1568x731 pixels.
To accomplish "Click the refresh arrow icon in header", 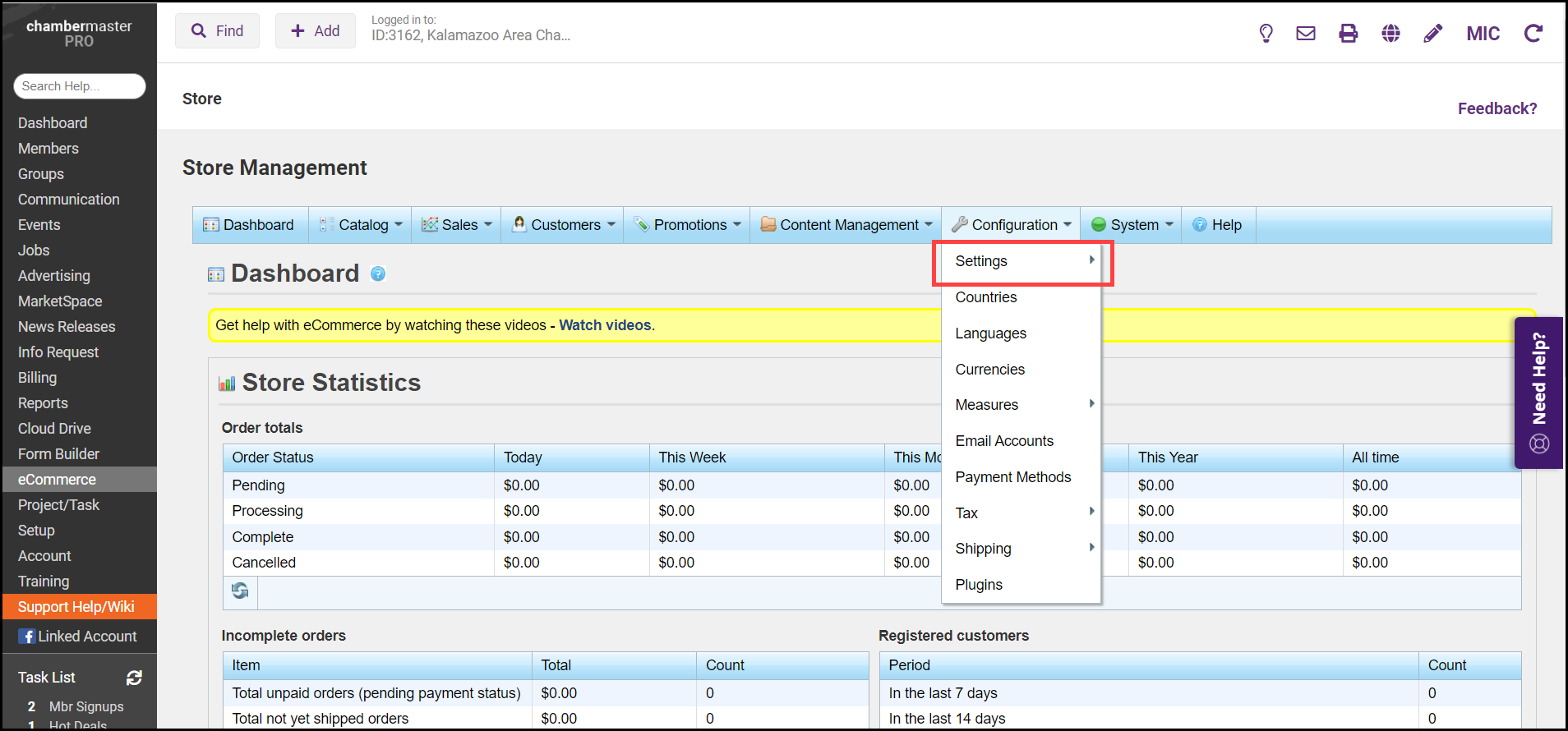I will pyautogui.click(x=1533, y=33).
